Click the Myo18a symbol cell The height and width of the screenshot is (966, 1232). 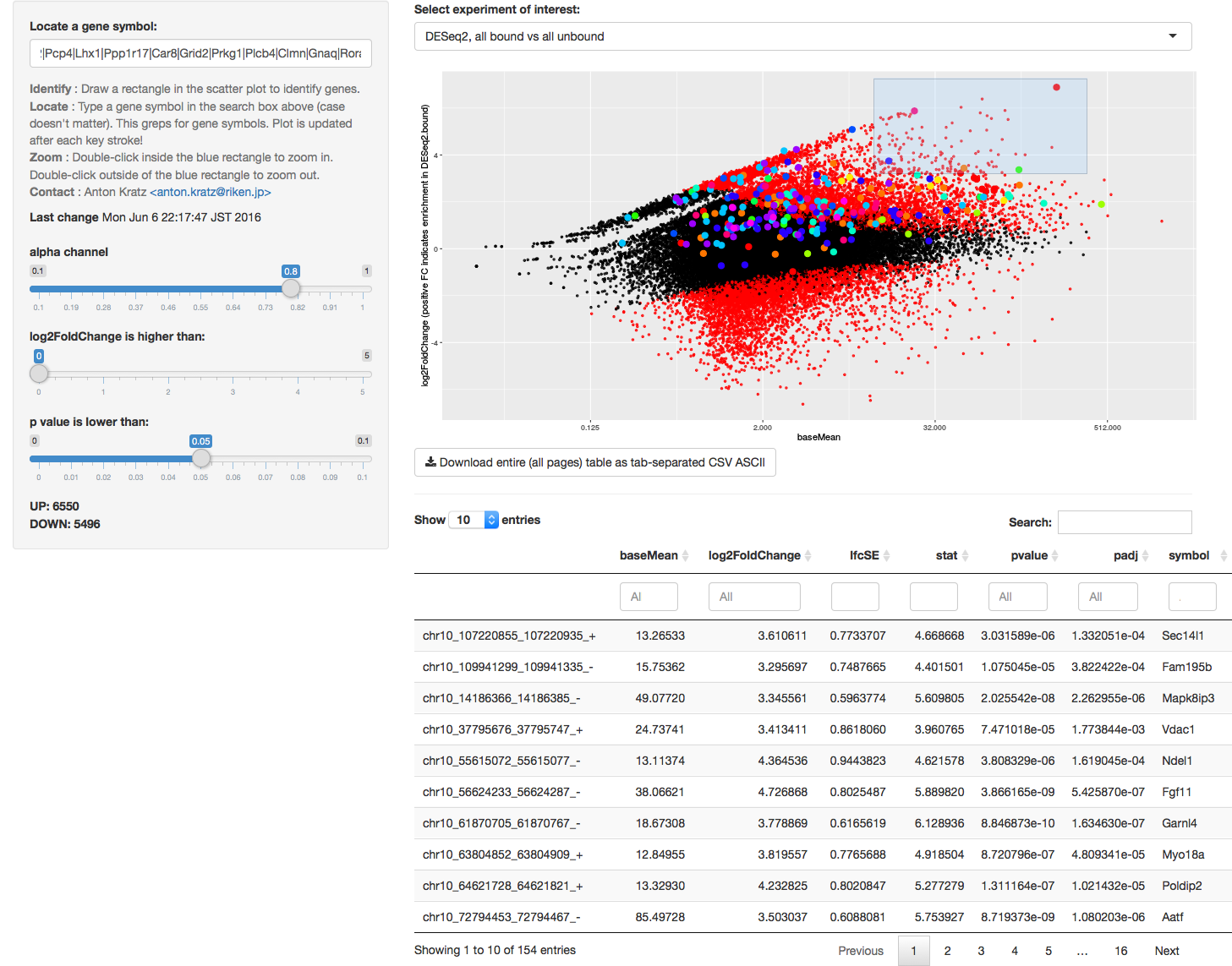point(1183,854)
